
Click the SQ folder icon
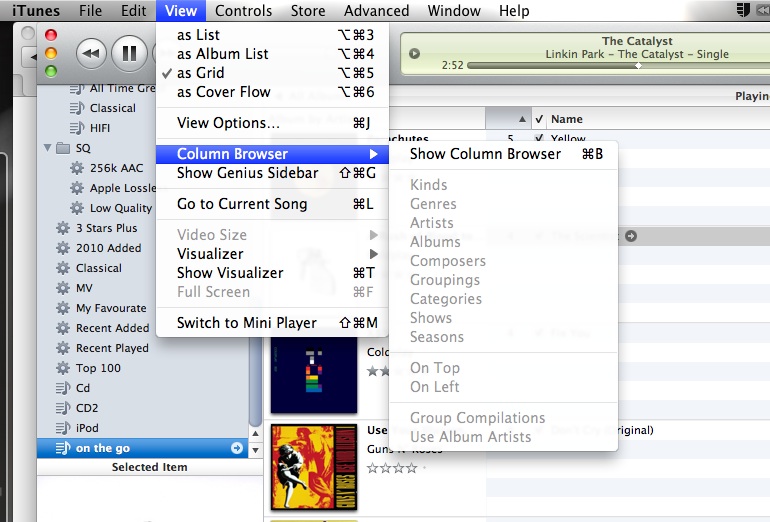click(63, 148)
